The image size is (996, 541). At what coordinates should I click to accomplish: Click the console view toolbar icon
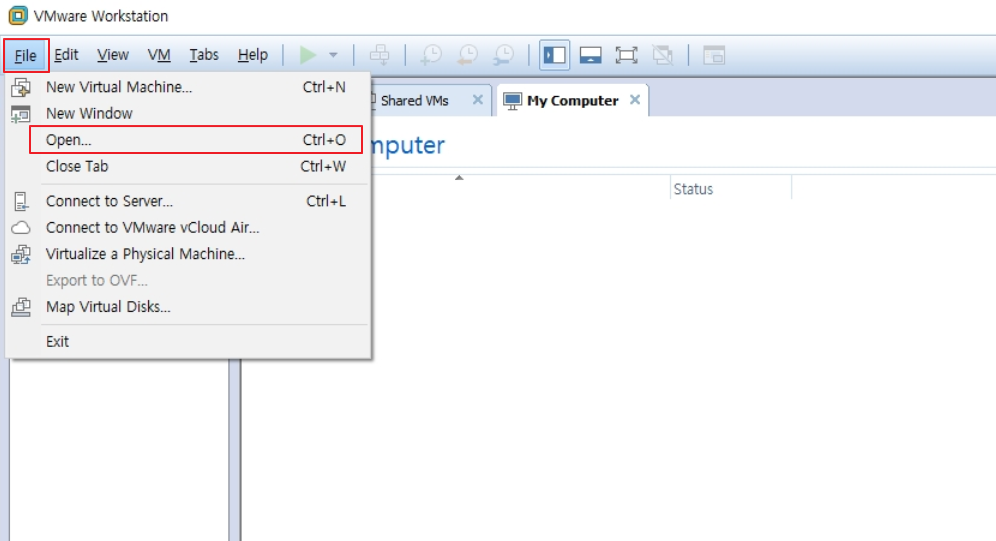pos(714,55)
